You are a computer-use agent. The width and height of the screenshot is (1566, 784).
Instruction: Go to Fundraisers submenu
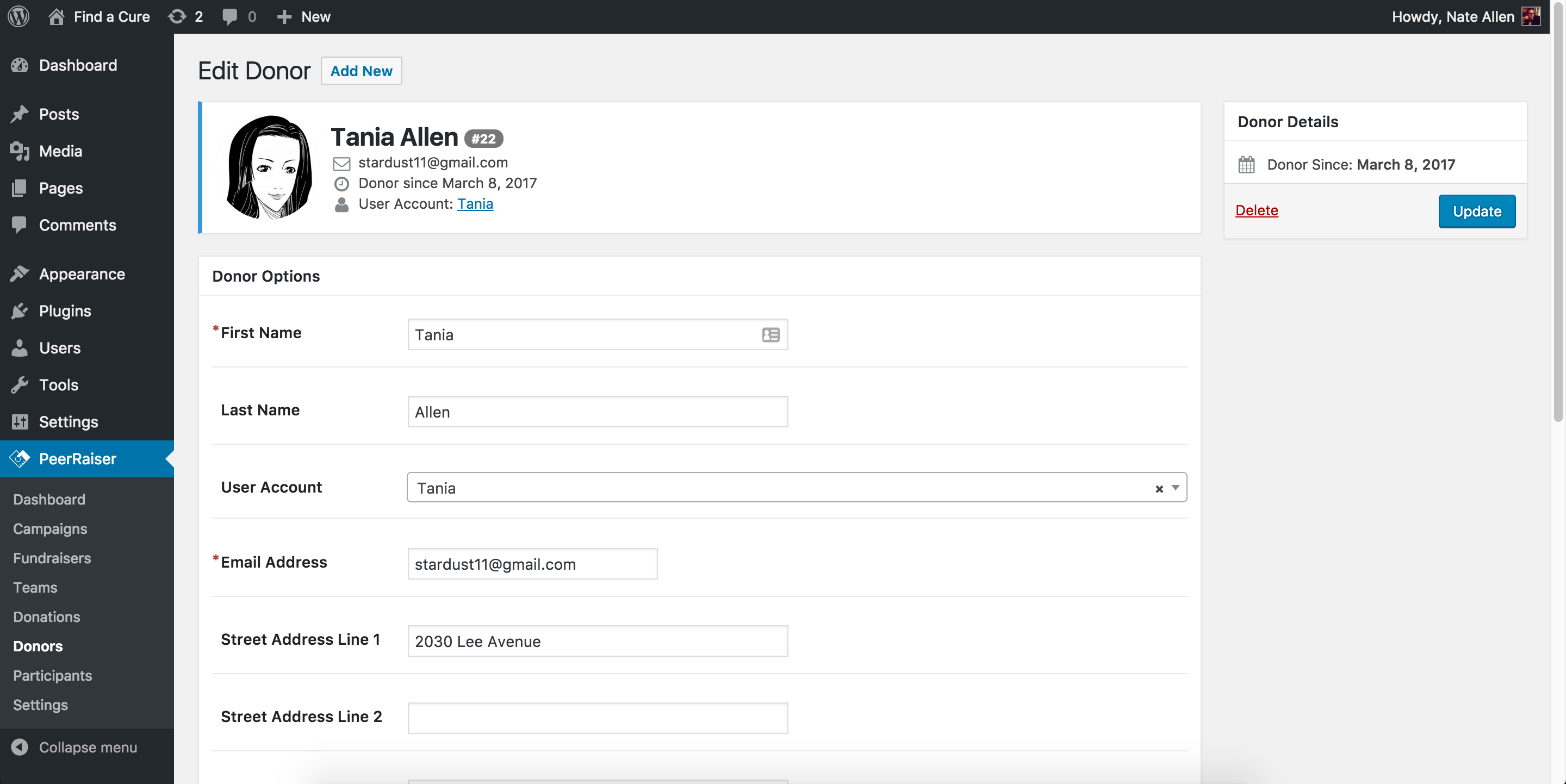pos(52,558)
